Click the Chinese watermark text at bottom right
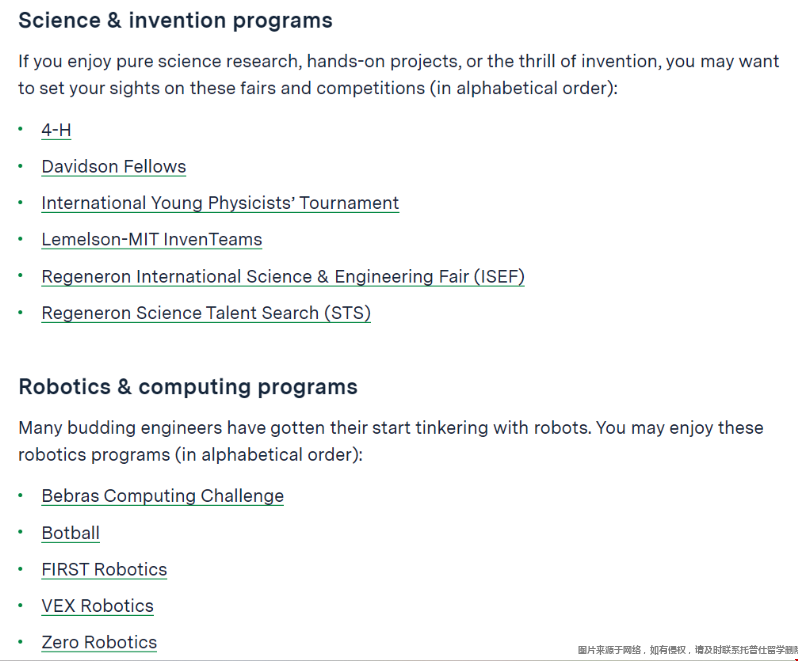 tap(686, 650)
